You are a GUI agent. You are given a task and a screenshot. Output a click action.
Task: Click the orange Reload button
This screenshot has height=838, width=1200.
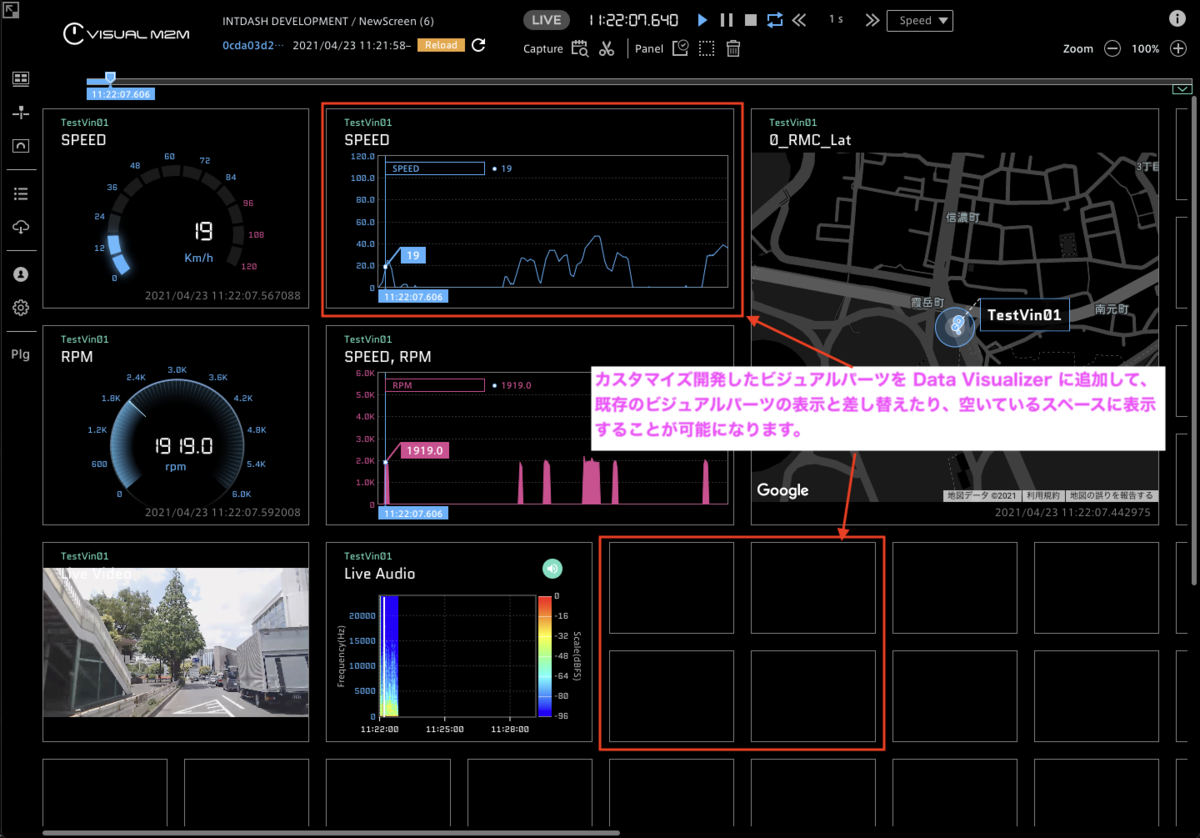point(441,45)
